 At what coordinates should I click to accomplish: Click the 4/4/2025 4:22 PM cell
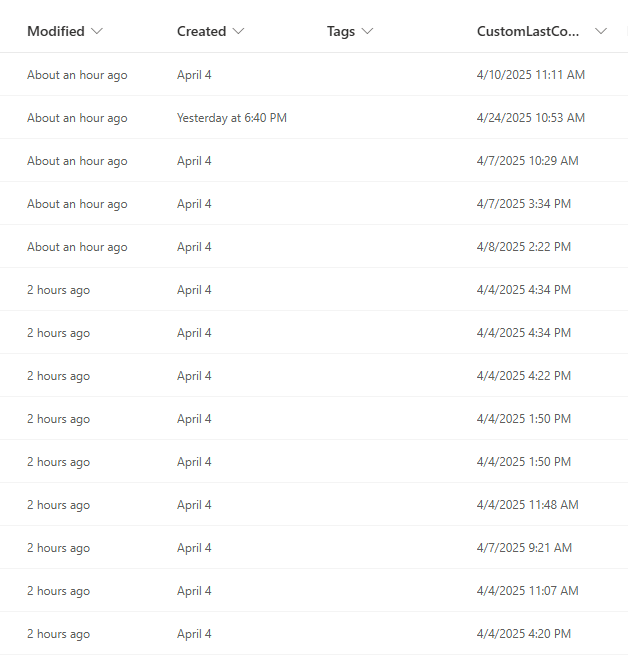pos(523,376)
